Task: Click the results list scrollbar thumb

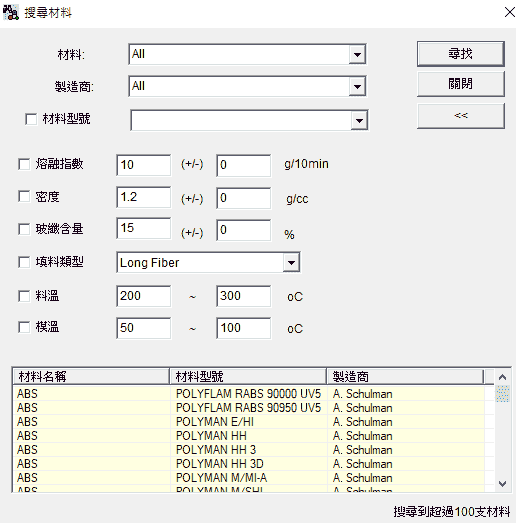Action: pyautogui.click(x=502, y=394)
